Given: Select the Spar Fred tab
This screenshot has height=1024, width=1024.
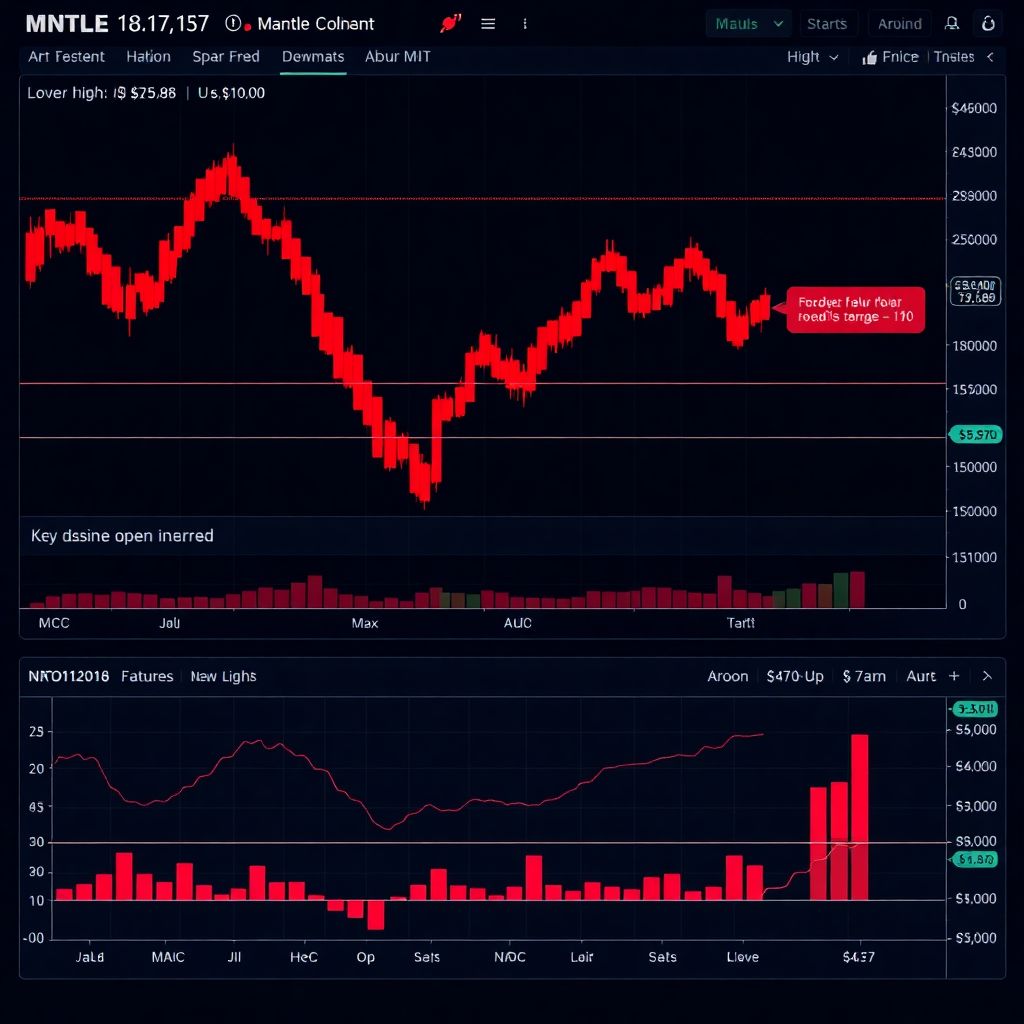Looking at the screenshot, I should (x=226, y=57).
